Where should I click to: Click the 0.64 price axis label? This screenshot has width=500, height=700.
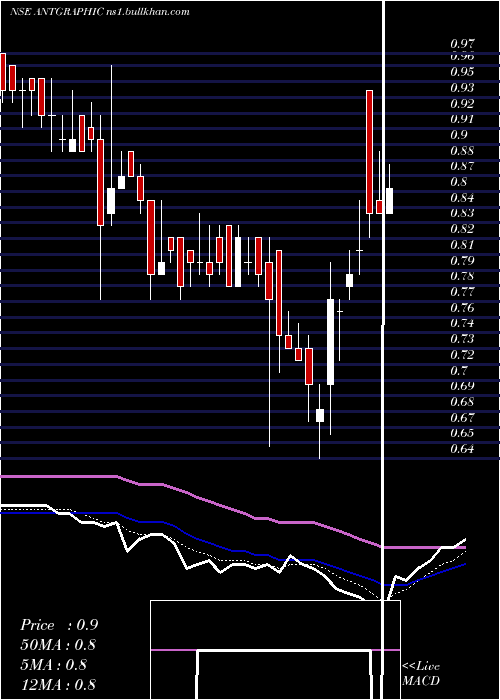click(x=462, y=449)
